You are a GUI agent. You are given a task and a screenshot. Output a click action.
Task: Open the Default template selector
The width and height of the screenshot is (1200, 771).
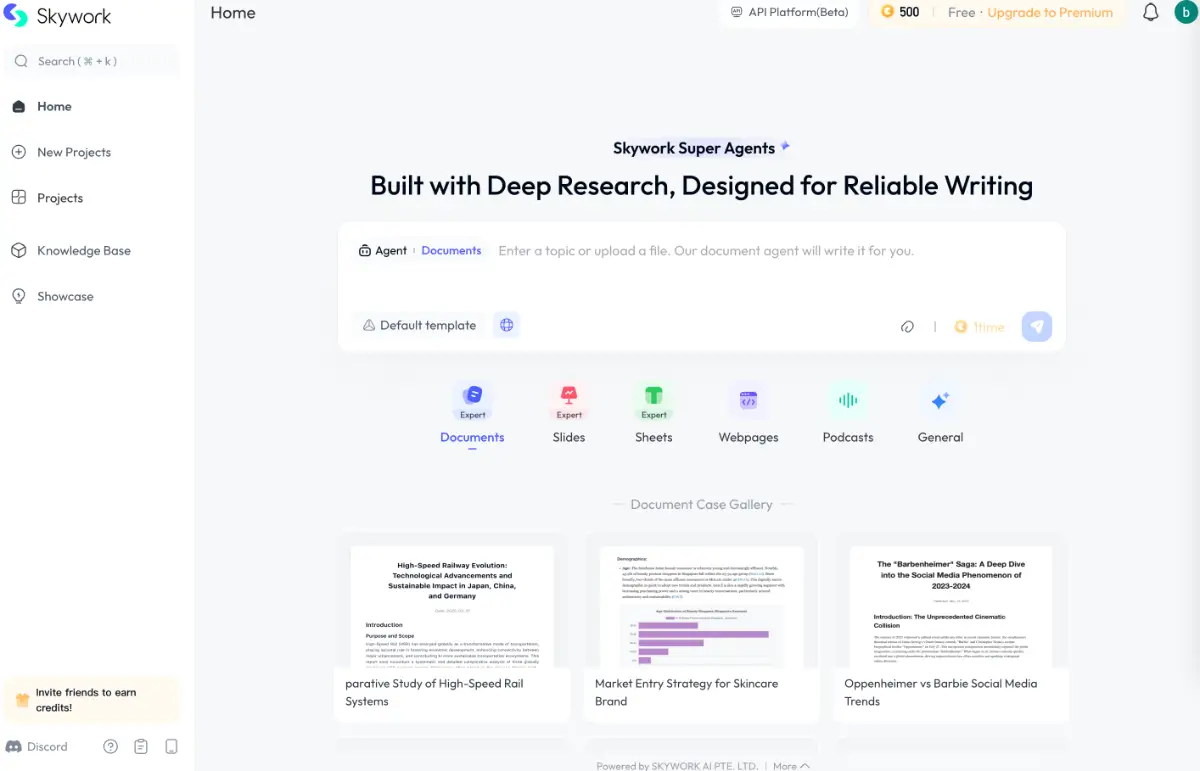tap(419, 325)
